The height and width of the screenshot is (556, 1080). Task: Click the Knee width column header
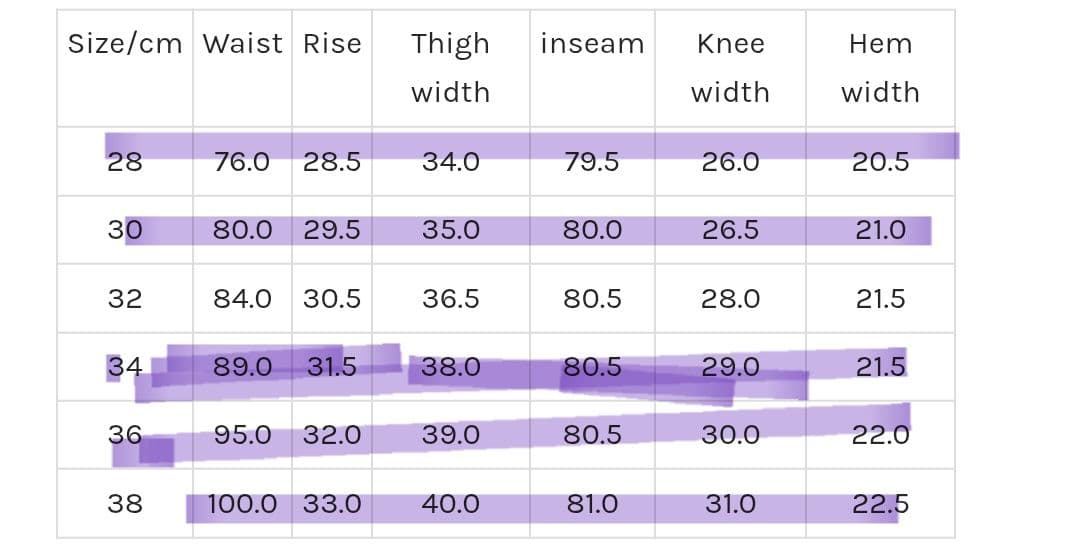point(730,68)
